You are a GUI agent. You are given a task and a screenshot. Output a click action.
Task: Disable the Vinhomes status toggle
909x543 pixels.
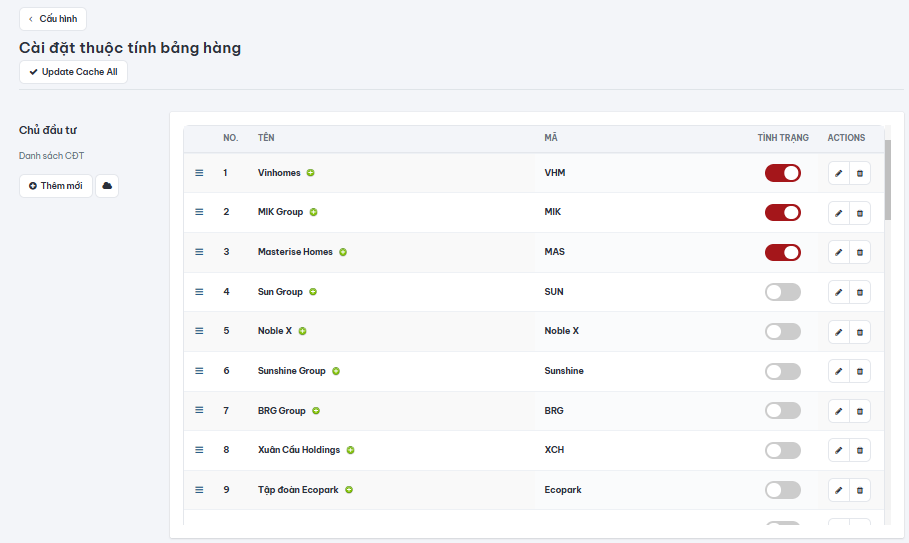[x=783, y=173]
